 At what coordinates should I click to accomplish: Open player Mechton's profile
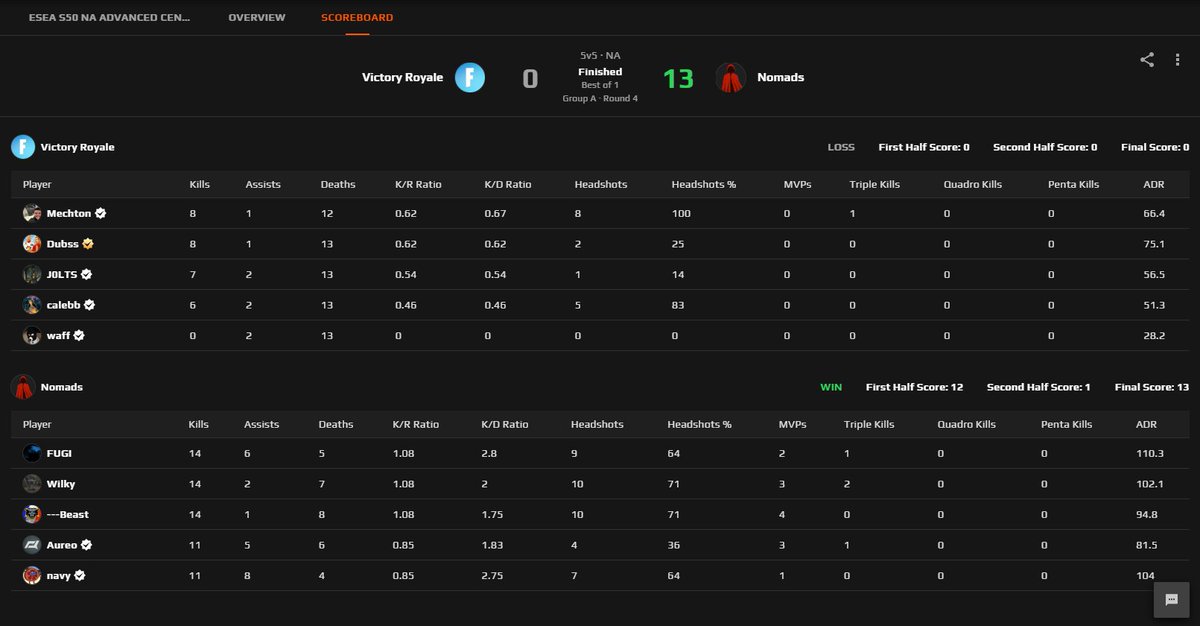[69, 213]
